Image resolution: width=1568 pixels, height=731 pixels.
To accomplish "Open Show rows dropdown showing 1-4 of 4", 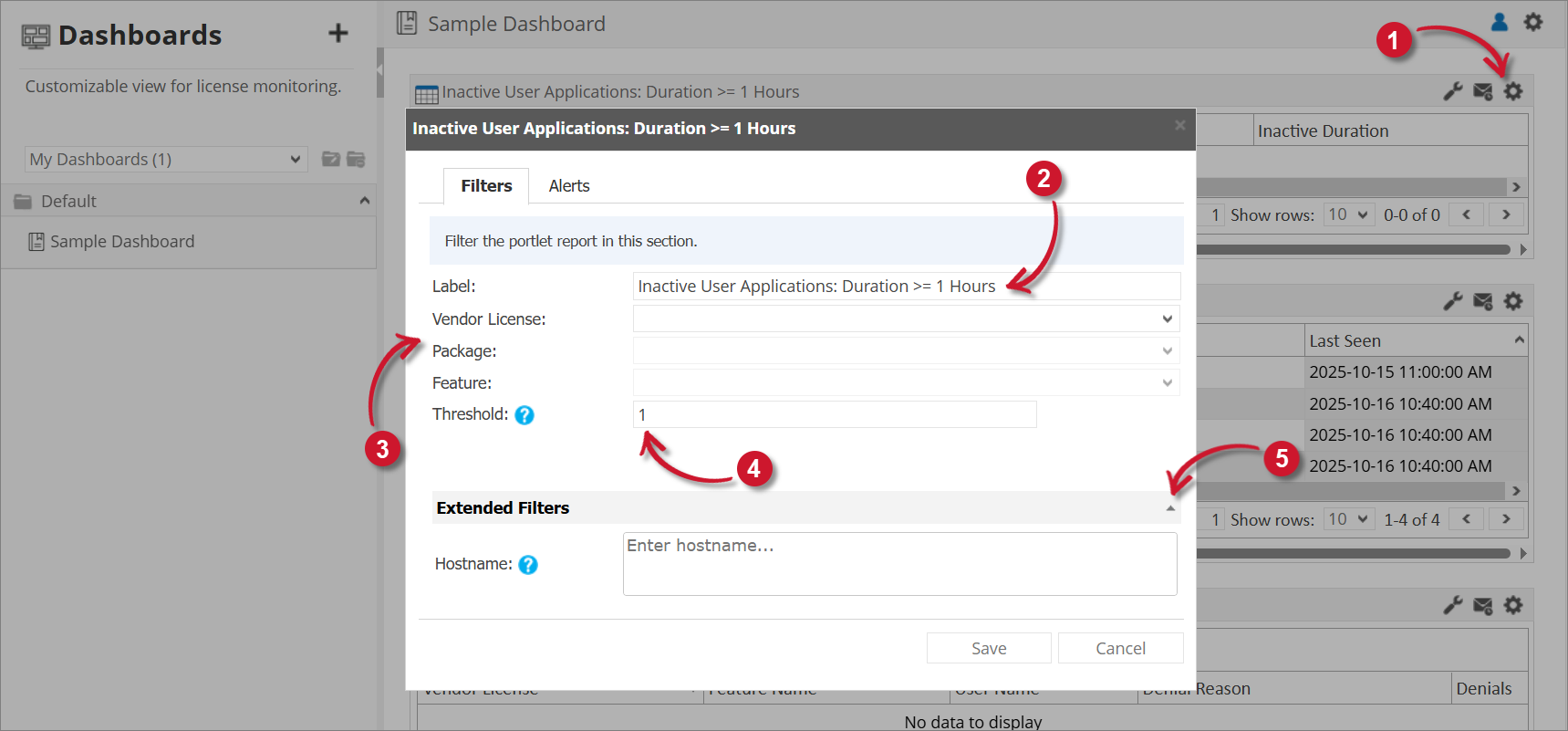I will [x=1349, y=519].
